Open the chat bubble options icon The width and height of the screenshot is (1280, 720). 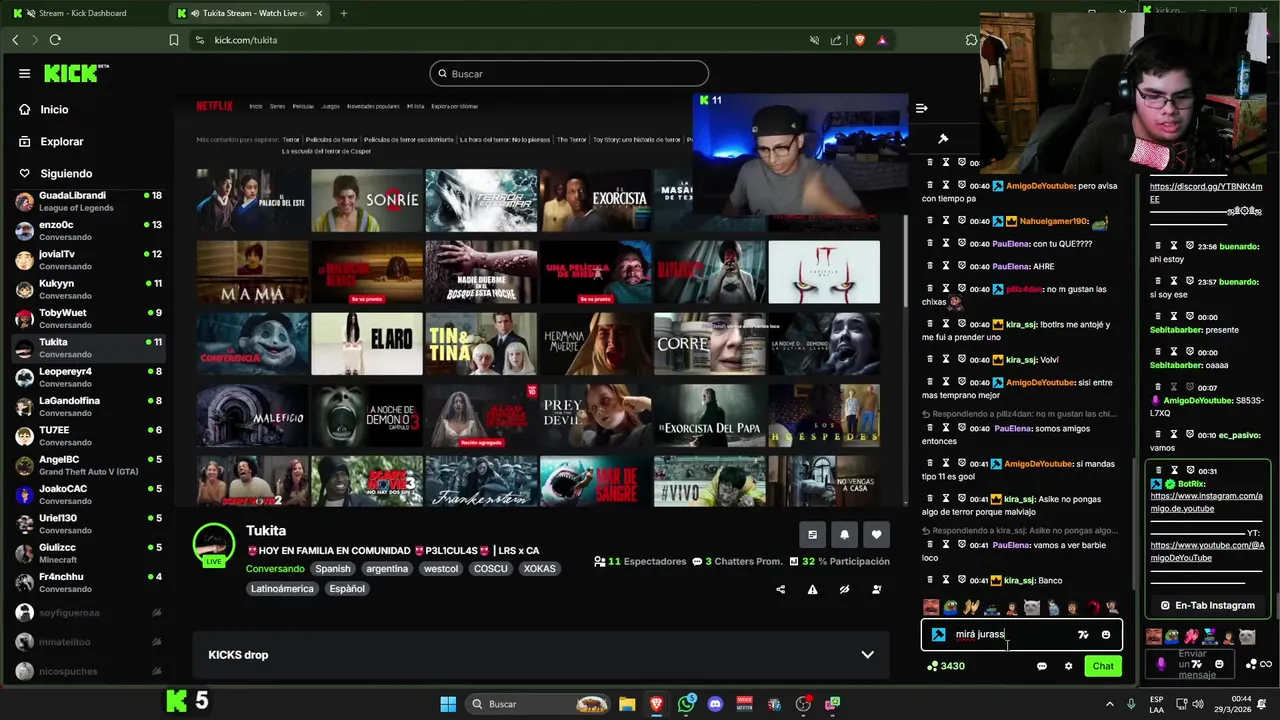1042,666
